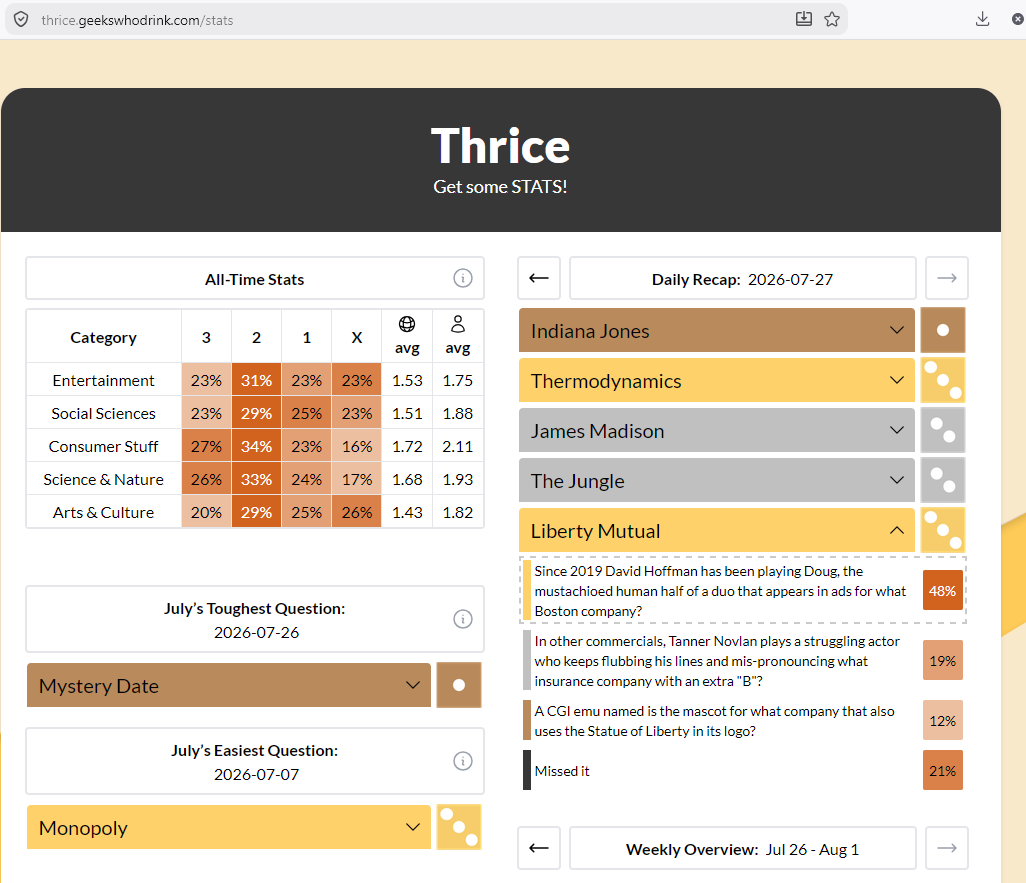Click the Category column header

click(x=103, y=337)
